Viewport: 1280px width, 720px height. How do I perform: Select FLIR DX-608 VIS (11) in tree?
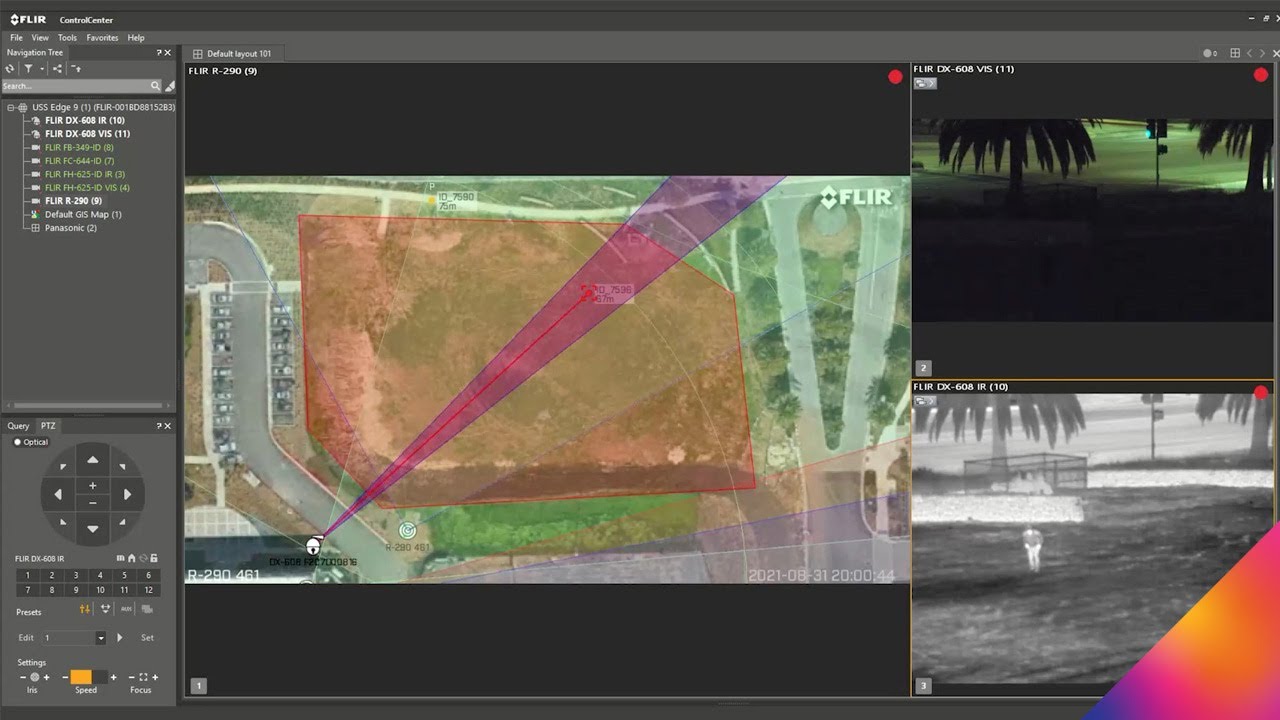[x=87, y=134]
